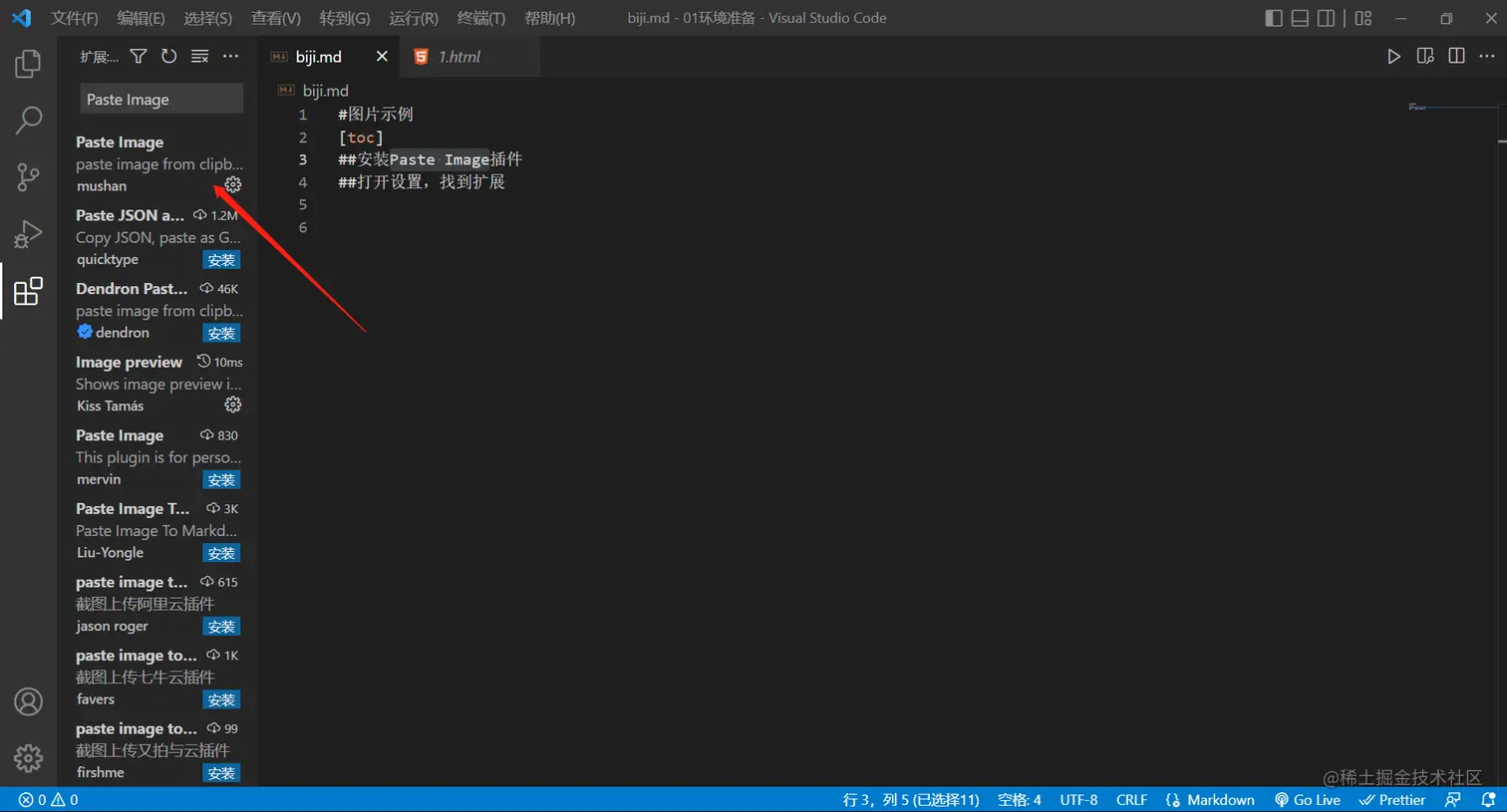Open the Accounts menu icon

pos(28,701)
